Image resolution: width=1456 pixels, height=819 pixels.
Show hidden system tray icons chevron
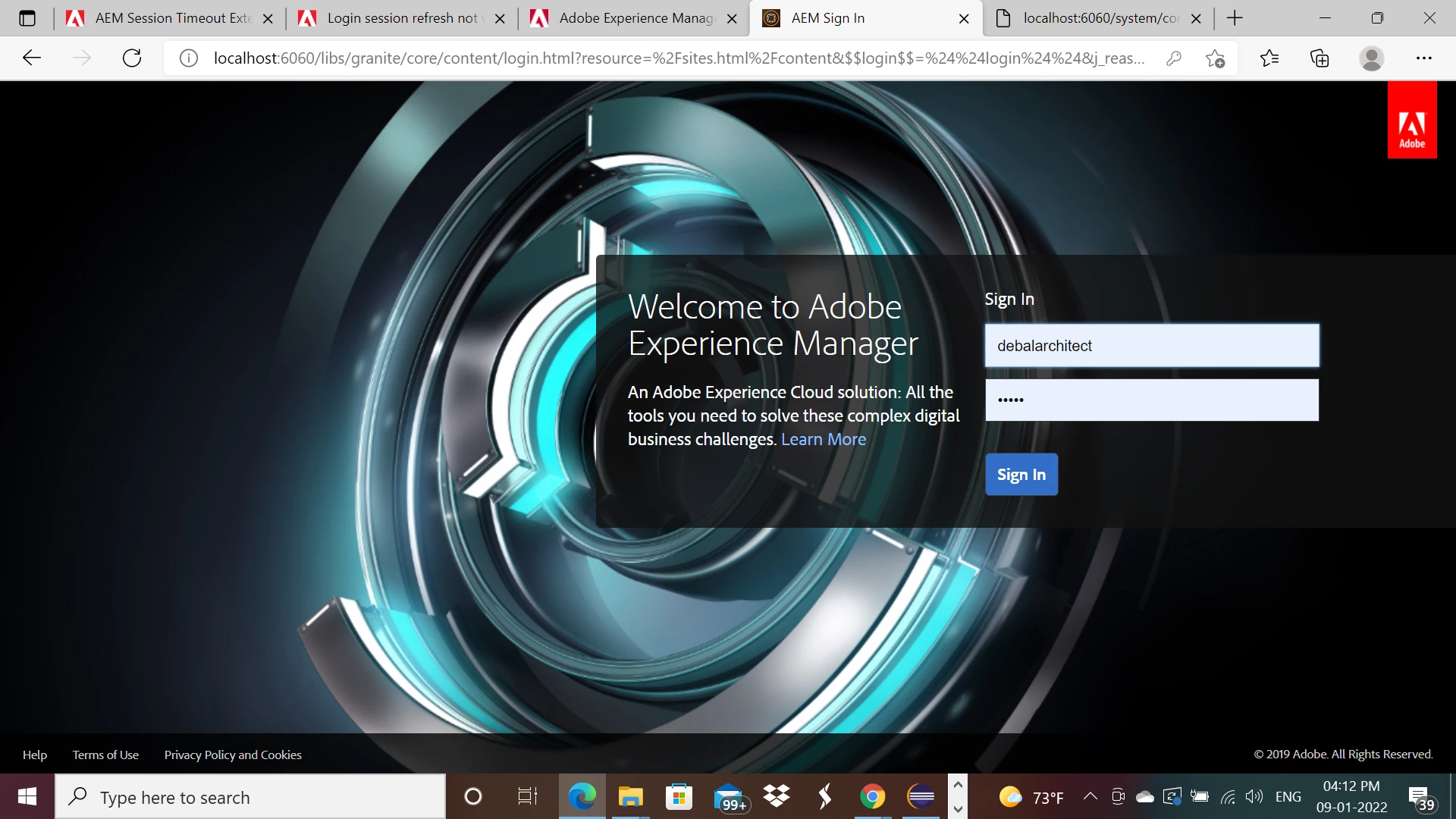(x=1090, y=796)
